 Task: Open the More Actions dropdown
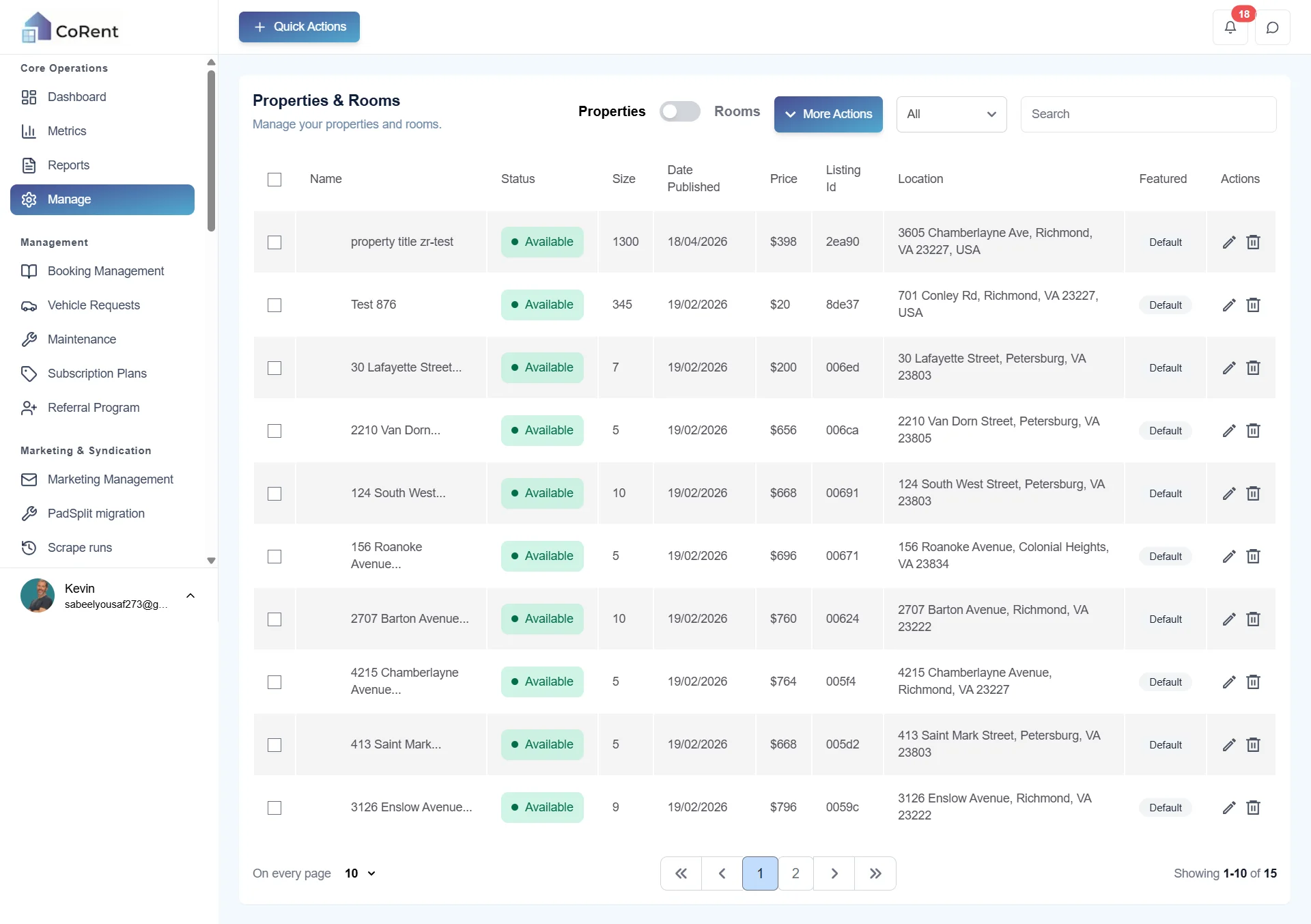pos(828,114)
